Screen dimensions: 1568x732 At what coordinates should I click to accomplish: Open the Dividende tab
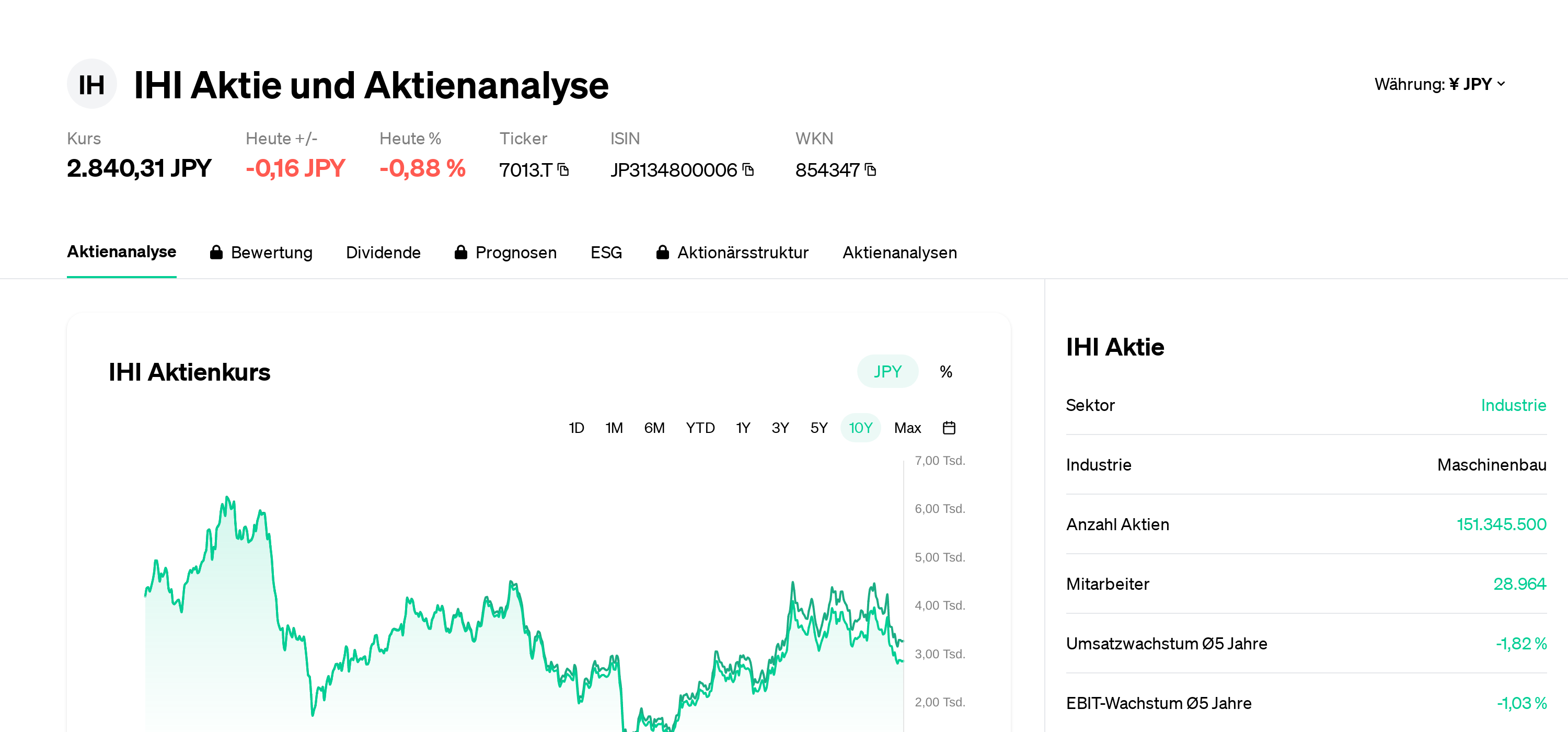point(383,253)
